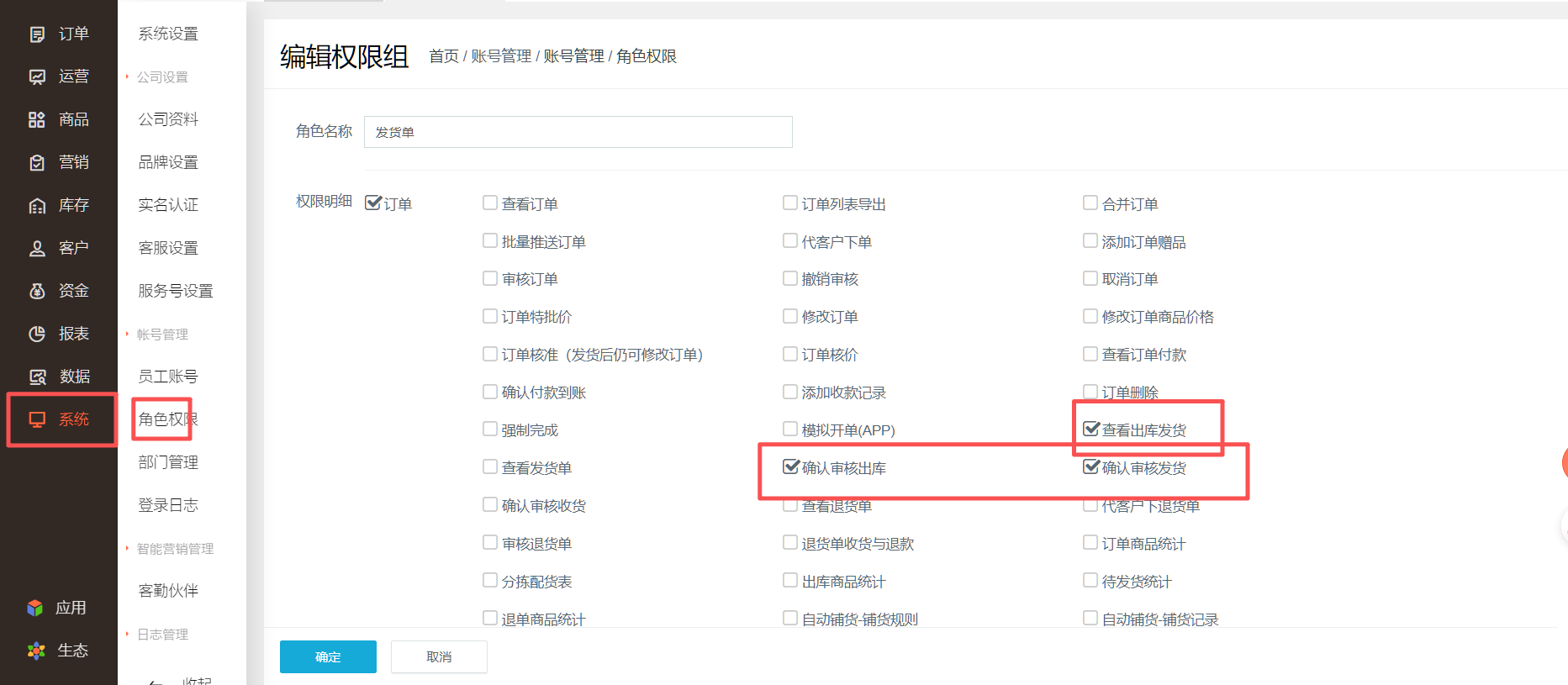Uncheck 确认审核发货 permission
This screenshot has height=685, width=1568.
click(1091, 466)
